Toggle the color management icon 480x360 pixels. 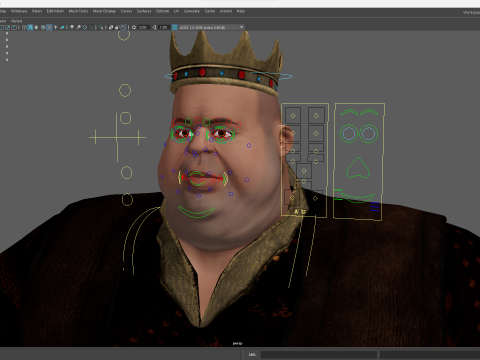click(174, 27)
